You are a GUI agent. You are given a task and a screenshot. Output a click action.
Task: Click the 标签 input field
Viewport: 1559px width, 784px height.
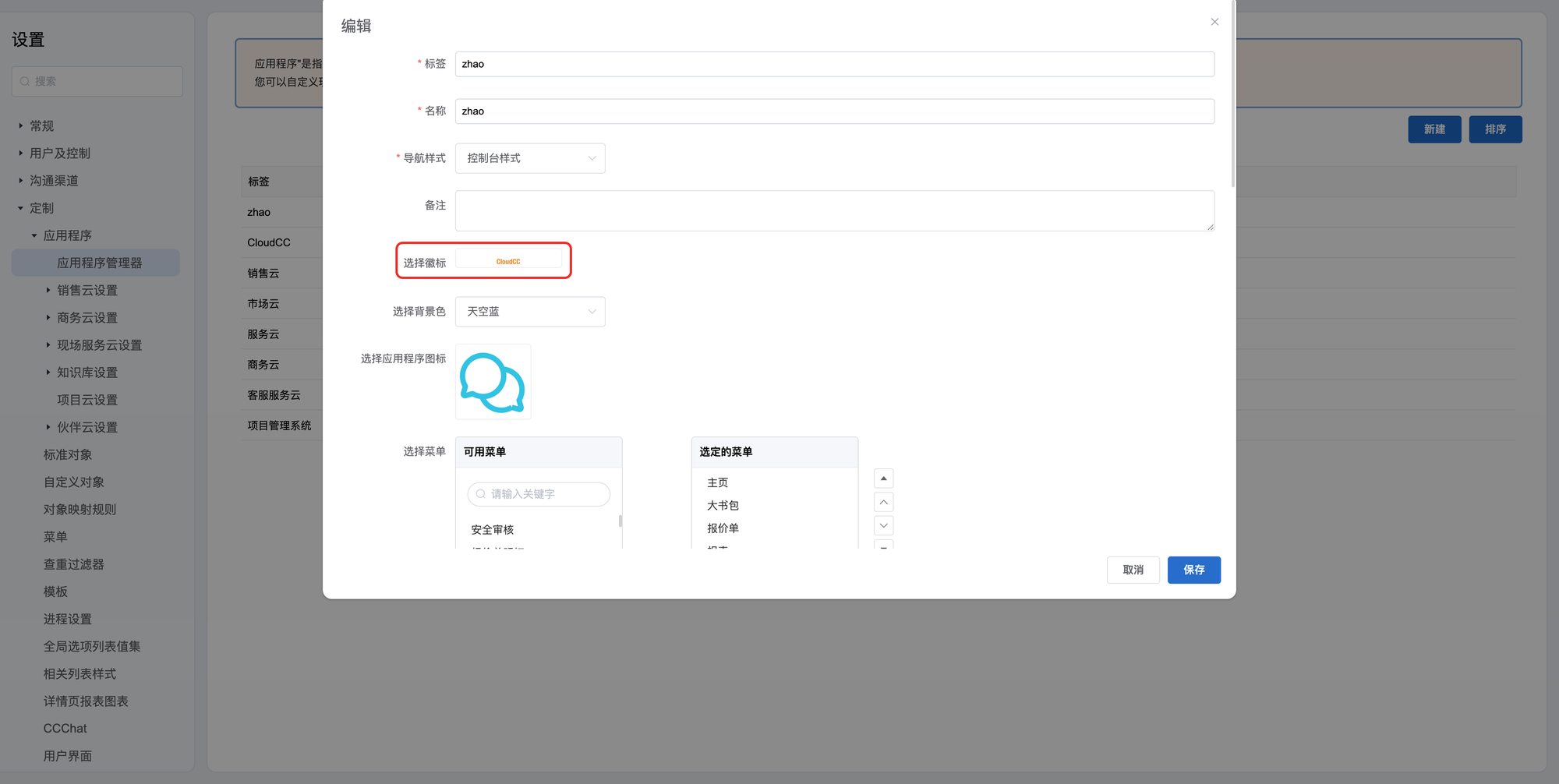click(x=834, y=64)
